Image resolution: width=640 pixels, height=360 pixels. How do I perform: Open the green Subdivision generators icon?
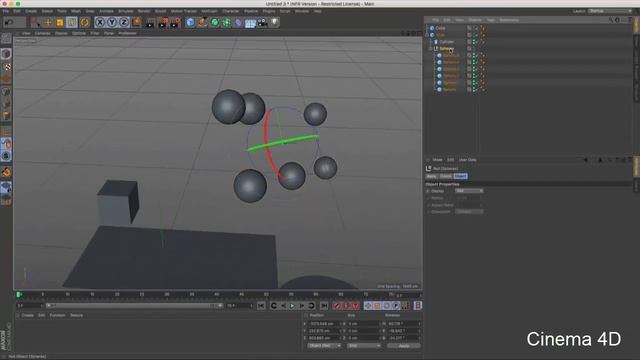click(x=214, y=22)
